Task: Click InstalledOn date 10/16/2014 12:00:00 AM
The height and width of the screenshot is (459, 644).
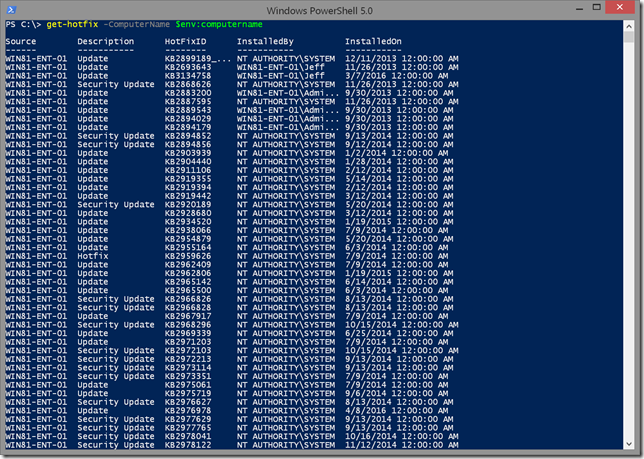Action: pos(402,437)
